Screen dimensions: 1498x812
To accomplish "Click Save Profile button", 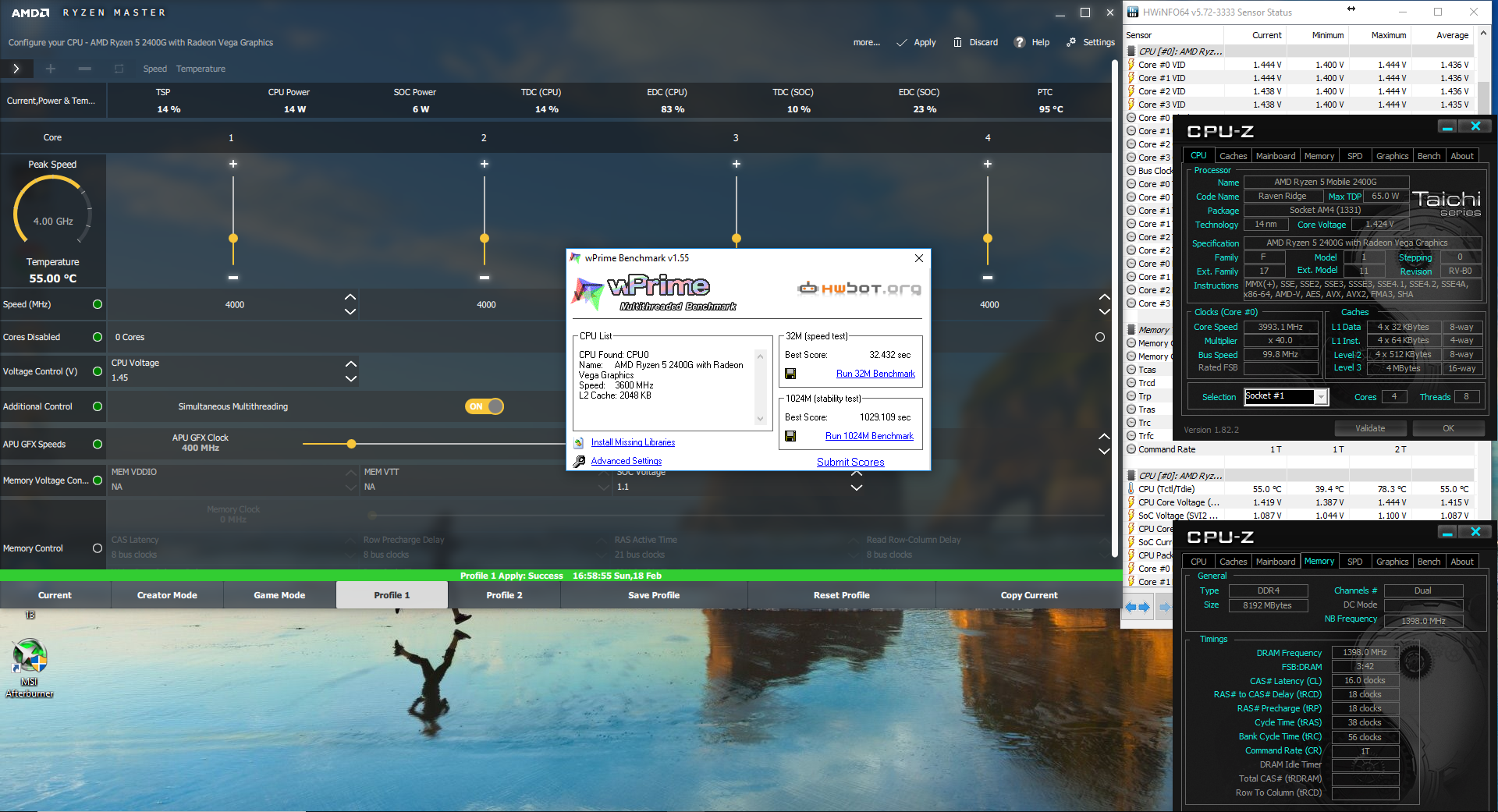I will pos(654,595).
